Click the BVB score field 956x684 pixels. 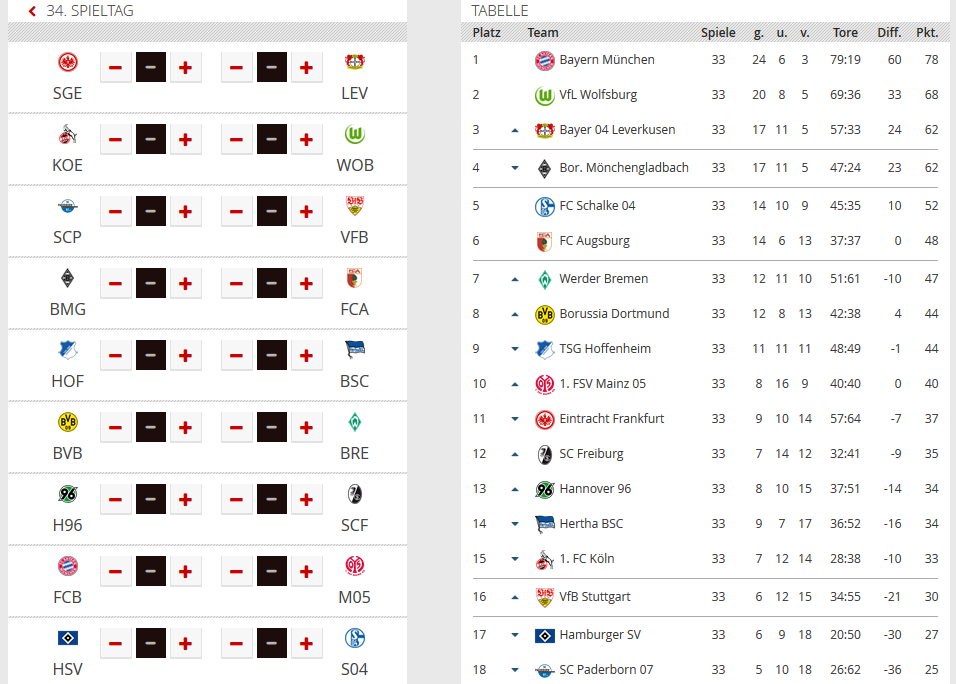(x=151, y=427)
